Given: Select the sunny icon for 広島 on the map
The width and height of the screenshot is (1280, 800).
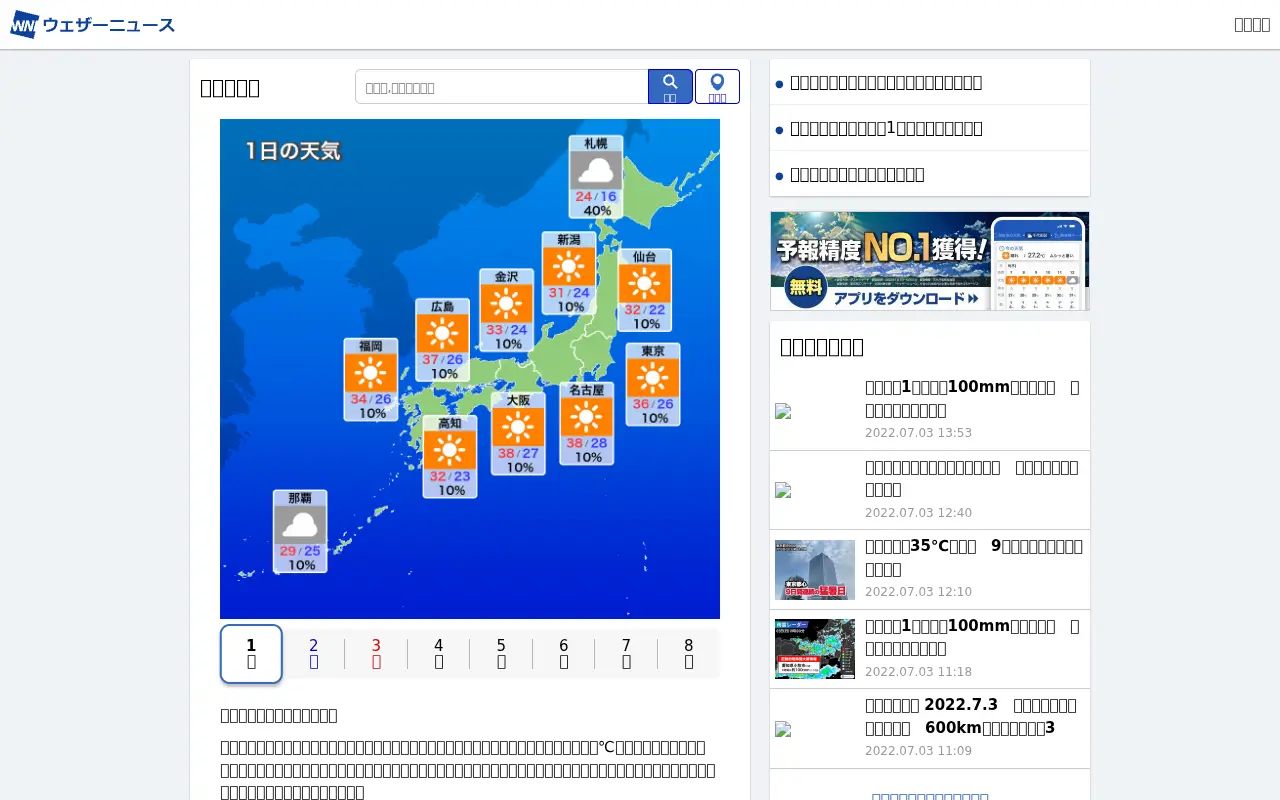Looking at the screenshot, I should (442, 334).
